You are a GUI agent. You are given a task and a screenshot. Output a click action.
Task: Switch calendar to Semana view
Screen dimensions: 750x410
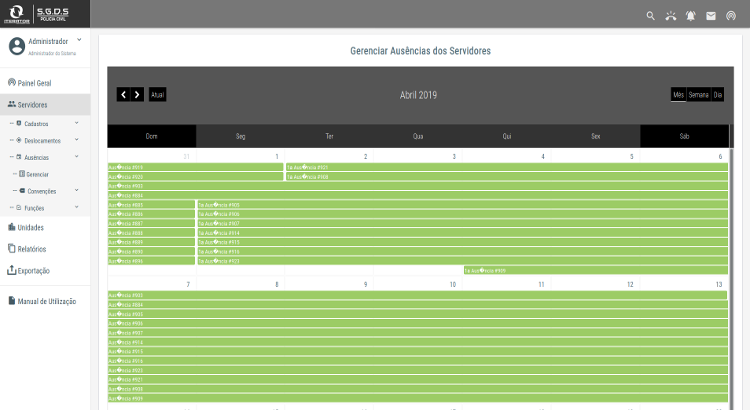pos(698,94)
